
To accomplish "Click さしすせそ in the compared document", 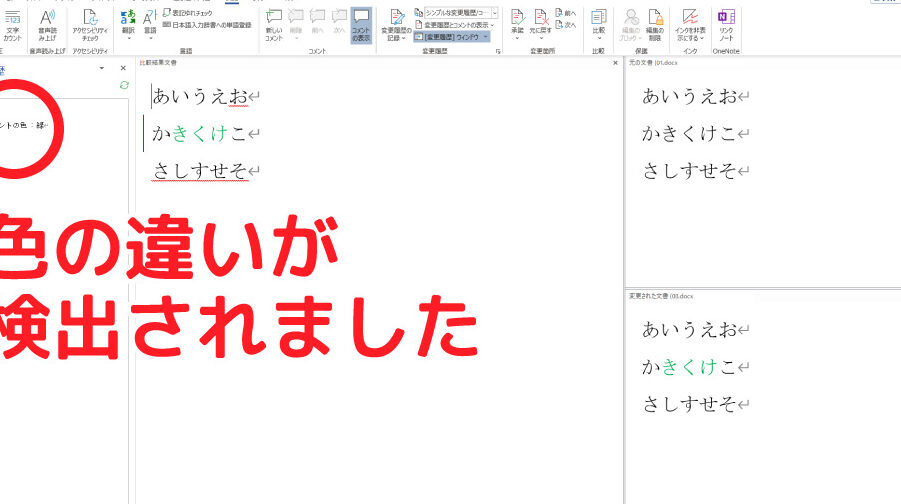I will 200,171.
